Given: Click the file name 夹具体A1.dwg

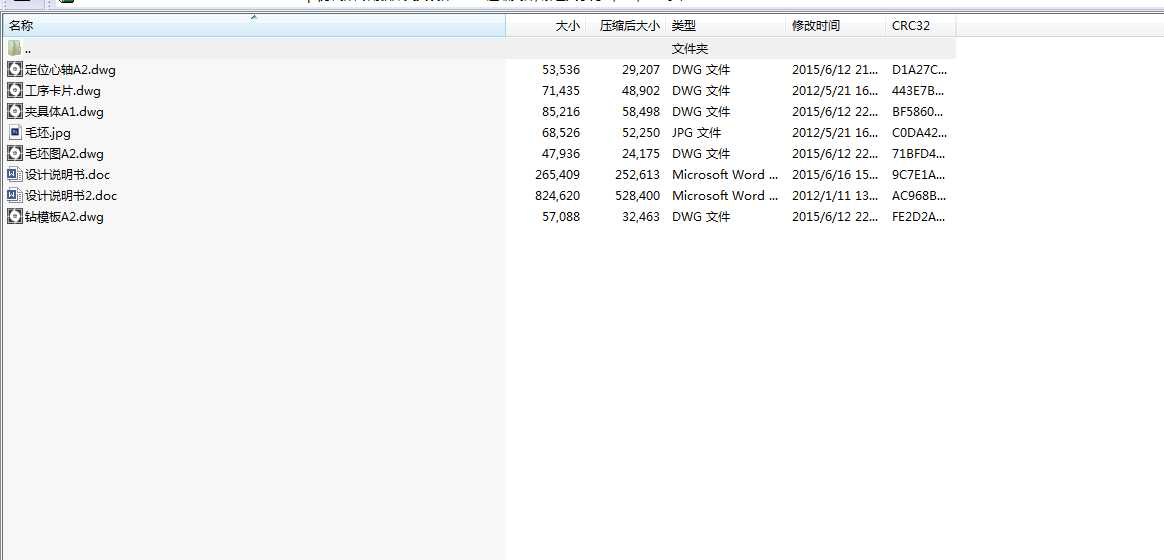Looking at the screenshot, I should pyautogui.click(x=65, y=112).
